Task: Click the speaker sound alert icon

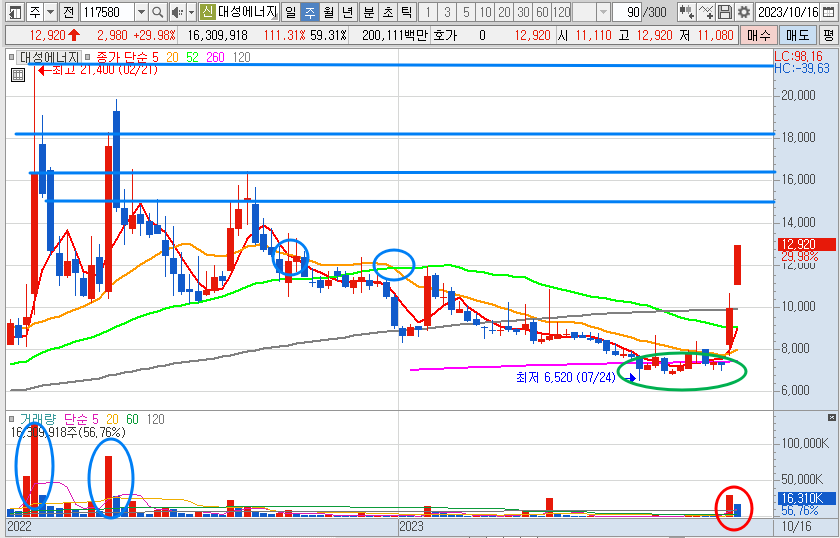Action: pyautogui.click(x=177, y=11)
